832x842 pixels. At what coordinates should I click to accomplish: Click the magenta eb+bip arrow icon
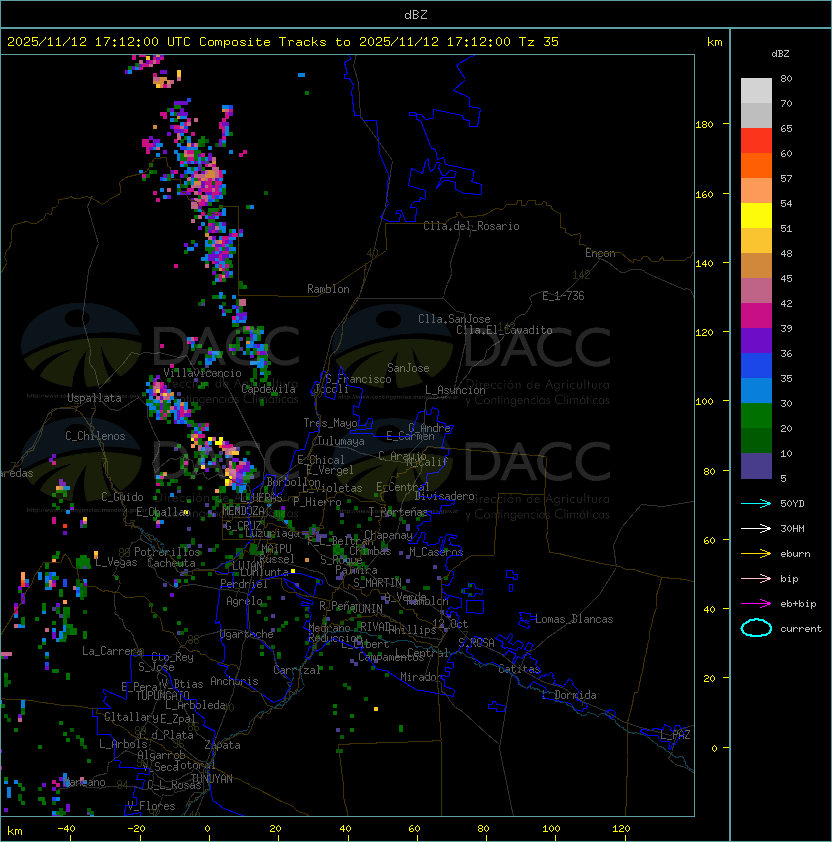point(756,604)
